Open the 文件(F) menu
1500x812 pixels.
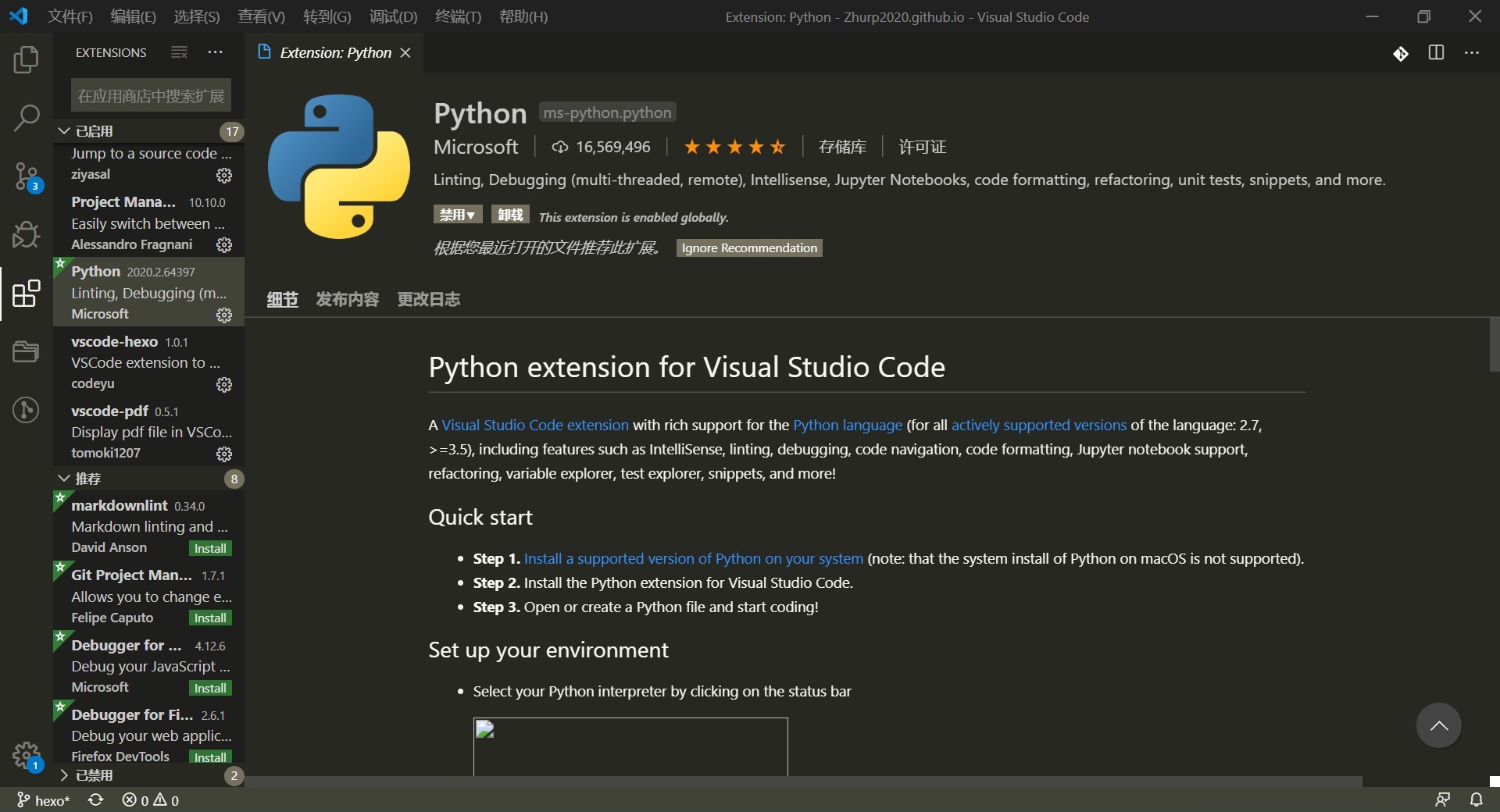tap(70, 16)
